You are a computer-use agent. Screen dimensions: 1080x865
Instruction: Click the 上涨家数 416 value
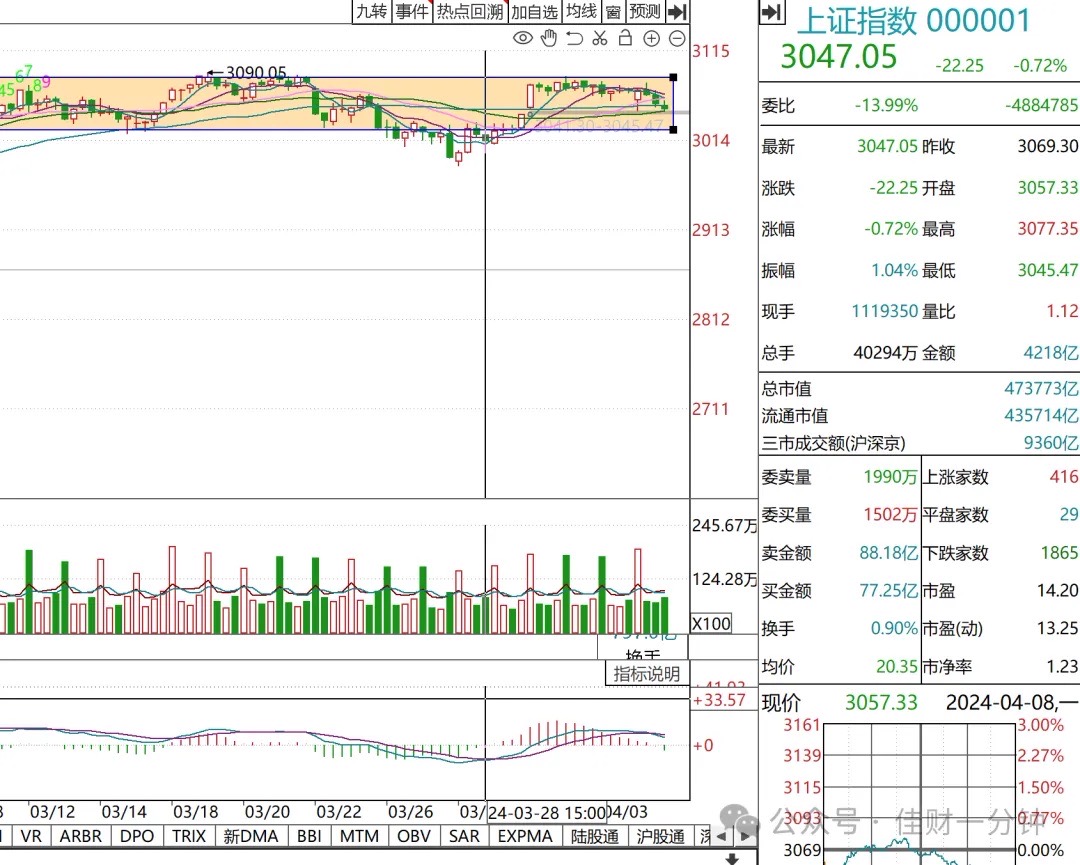(x=1064, y=477)
